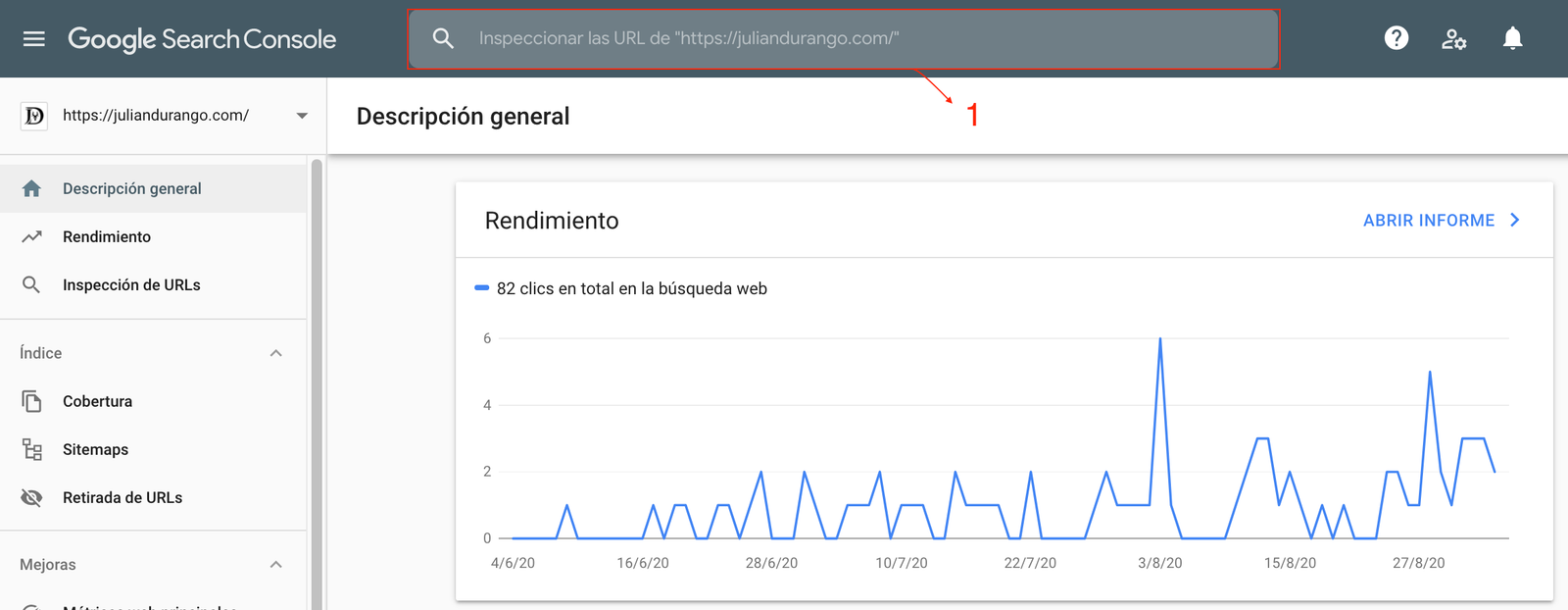Screen dimensions: 1568x610
Task: Click the home icon beside Descripción general
Action: tap(32, 187)
